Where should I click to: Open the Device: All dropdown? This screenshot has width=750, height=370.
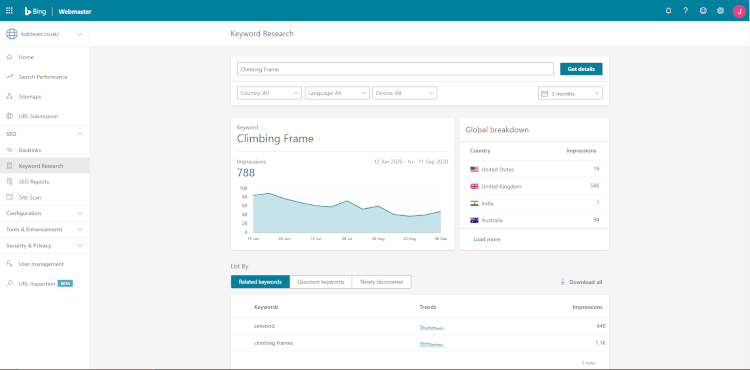(x=405, y=93)
